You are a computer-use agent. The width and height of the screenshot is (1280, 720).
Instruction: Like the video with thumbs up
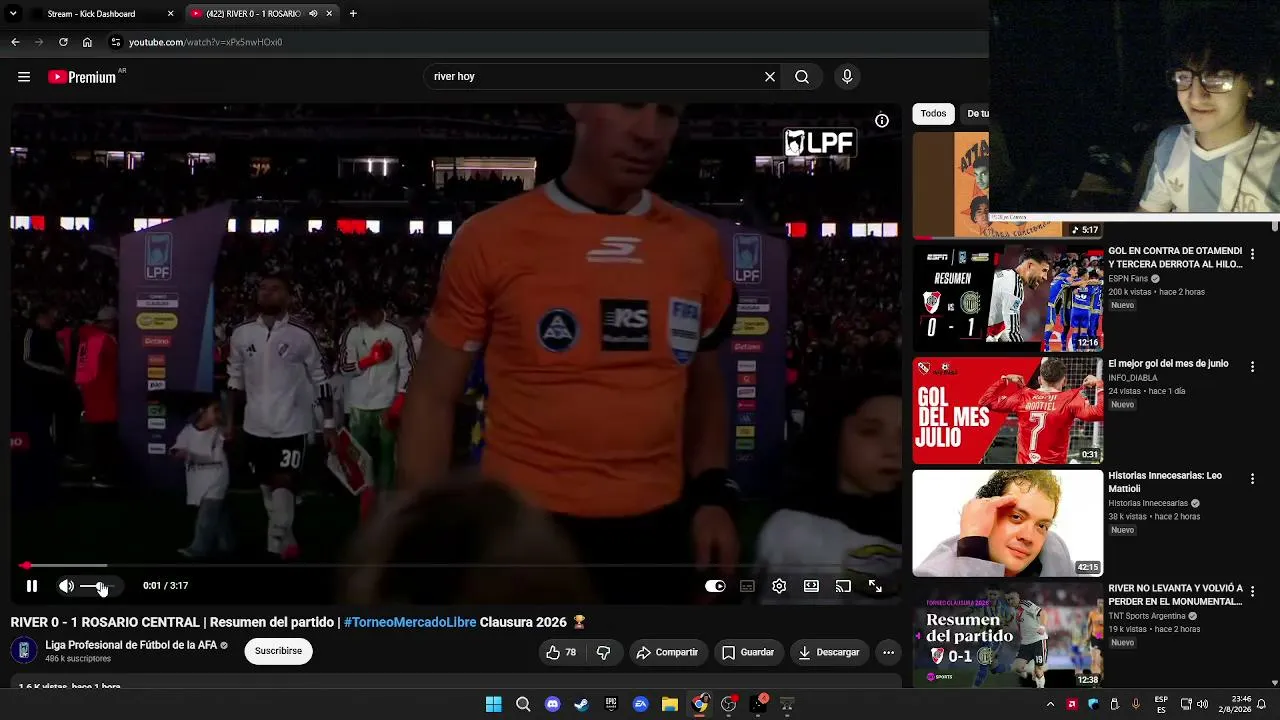click(561, 652)
